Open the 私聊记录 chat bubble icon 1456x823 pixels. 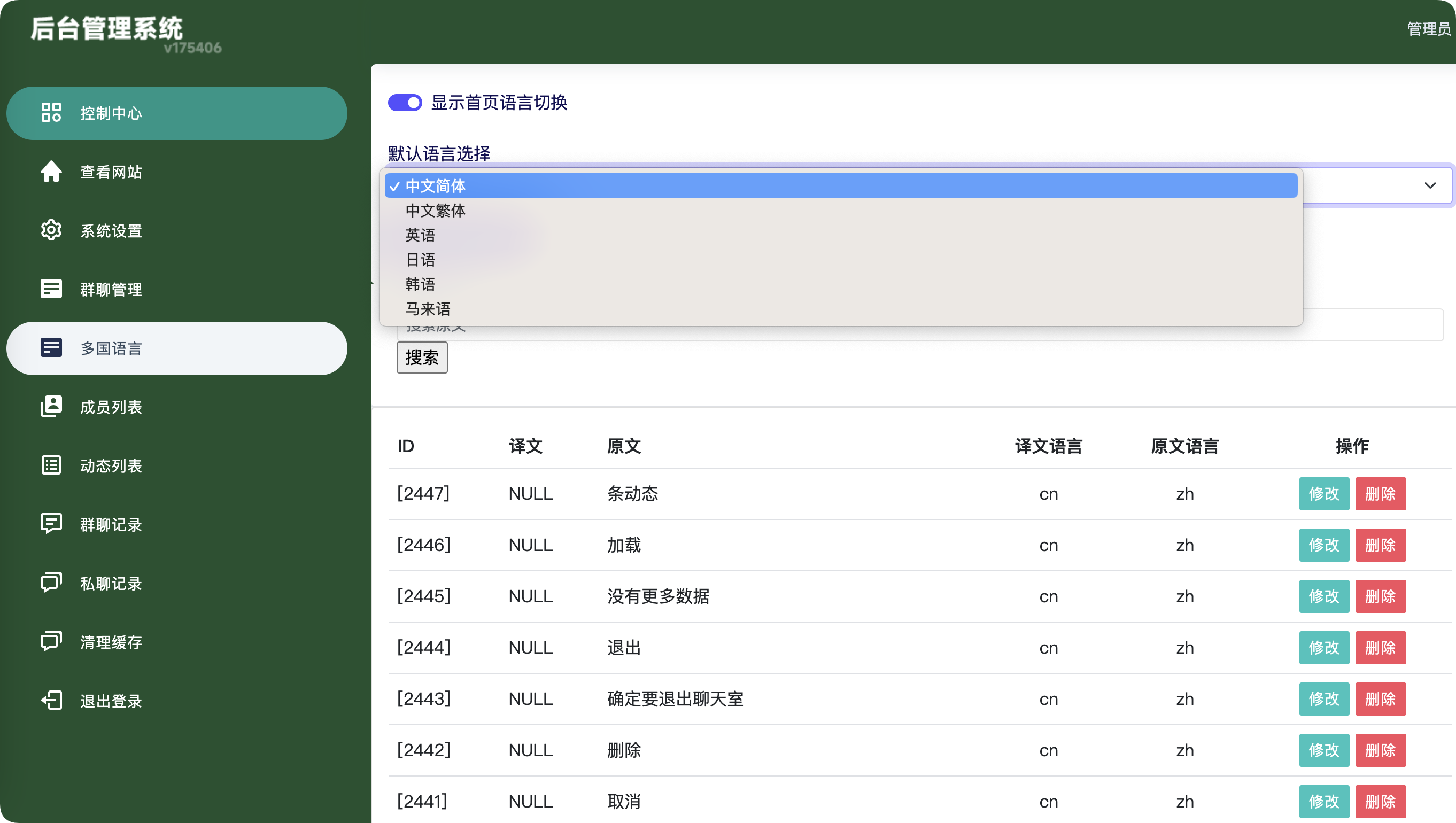[x=51, y=583]
